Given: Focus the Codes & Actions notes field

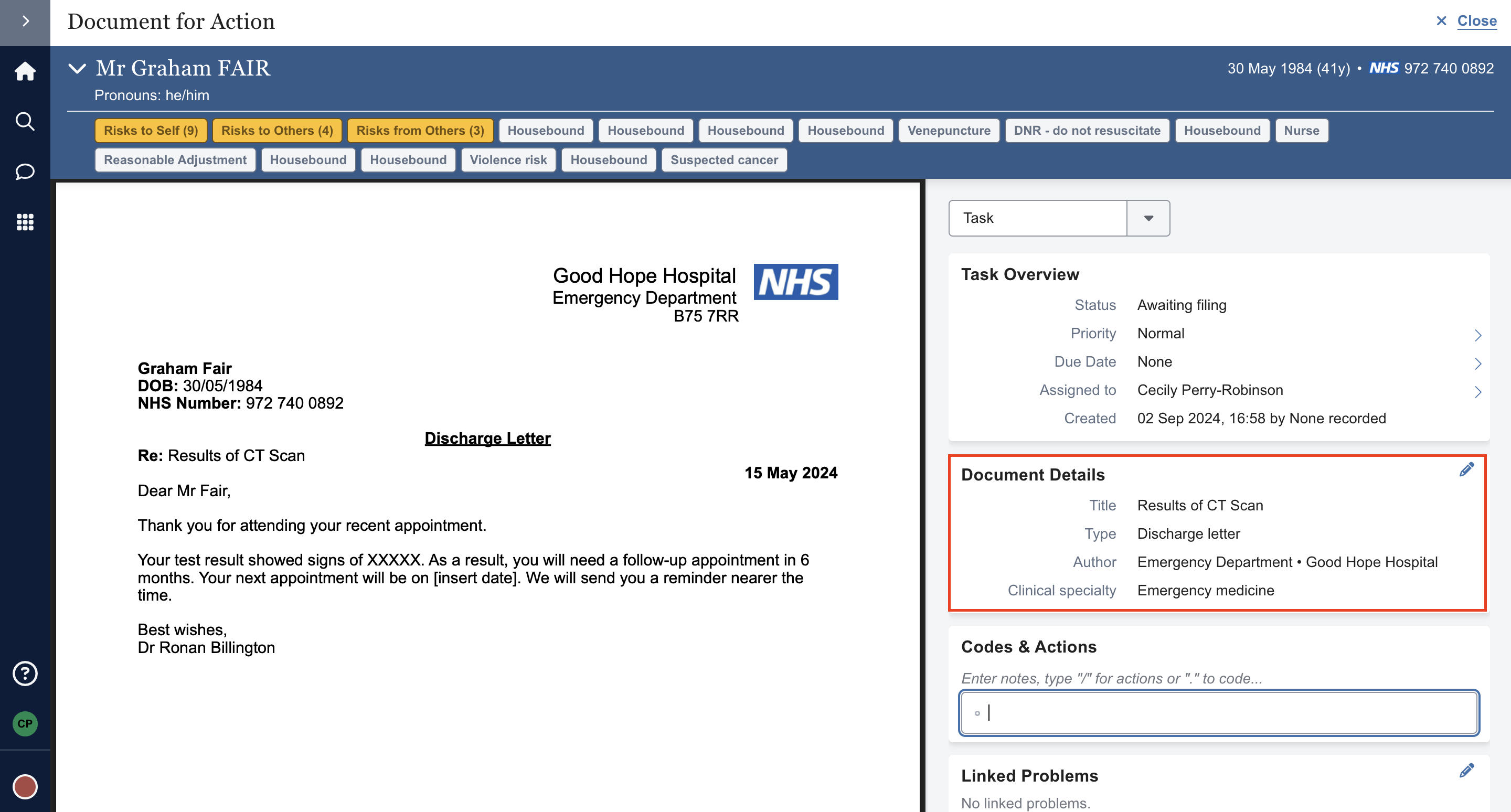Looking at the screenshot, I should click(1219, 713).
